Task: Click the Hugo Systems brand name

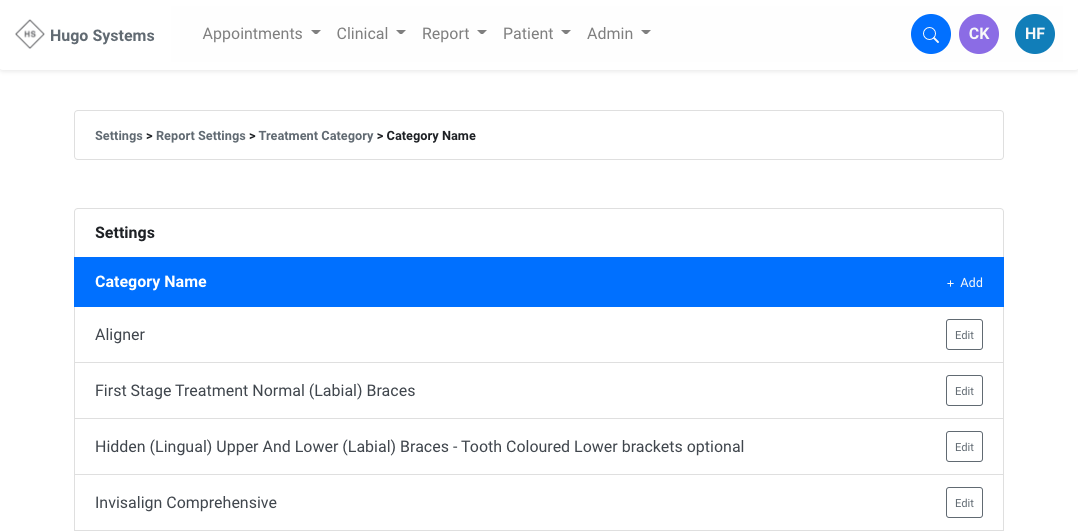Action: point(102,35)
